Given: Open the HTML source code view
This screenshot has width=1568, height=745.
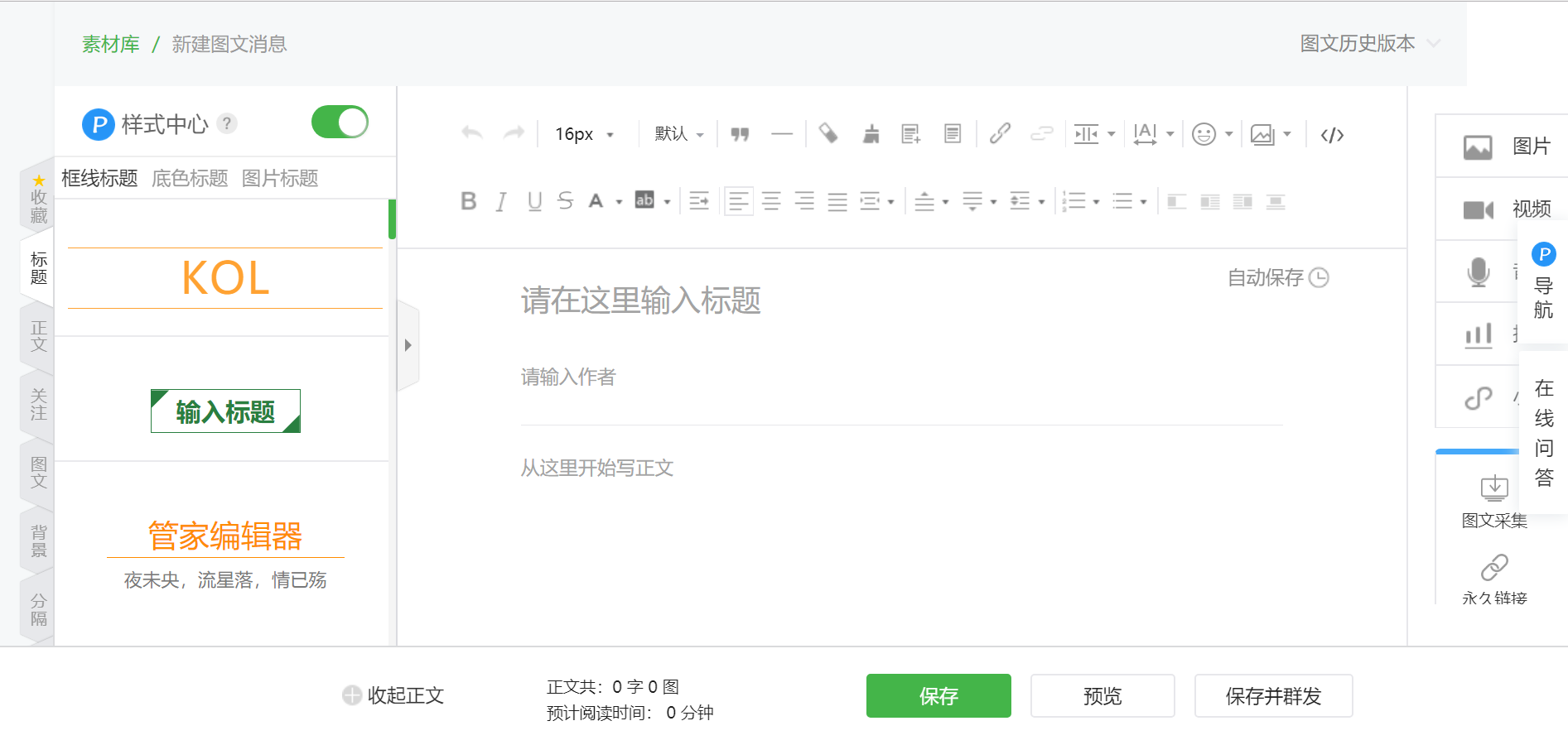Looking at the screenshot, I should tap(1332, 135).
